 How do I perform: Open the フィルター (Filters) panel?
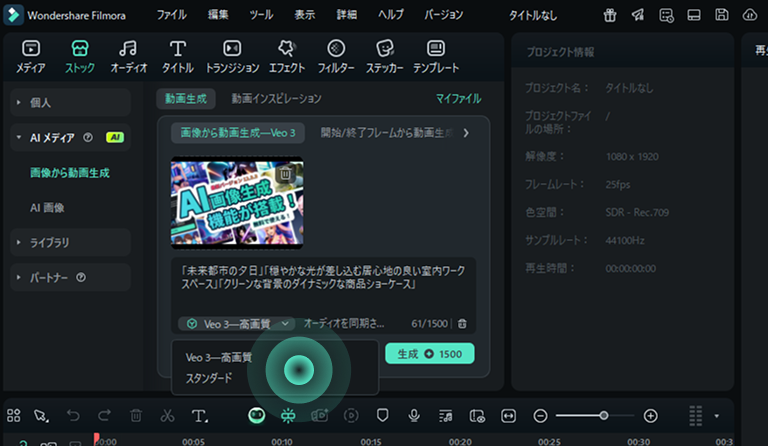coord(336,57)
